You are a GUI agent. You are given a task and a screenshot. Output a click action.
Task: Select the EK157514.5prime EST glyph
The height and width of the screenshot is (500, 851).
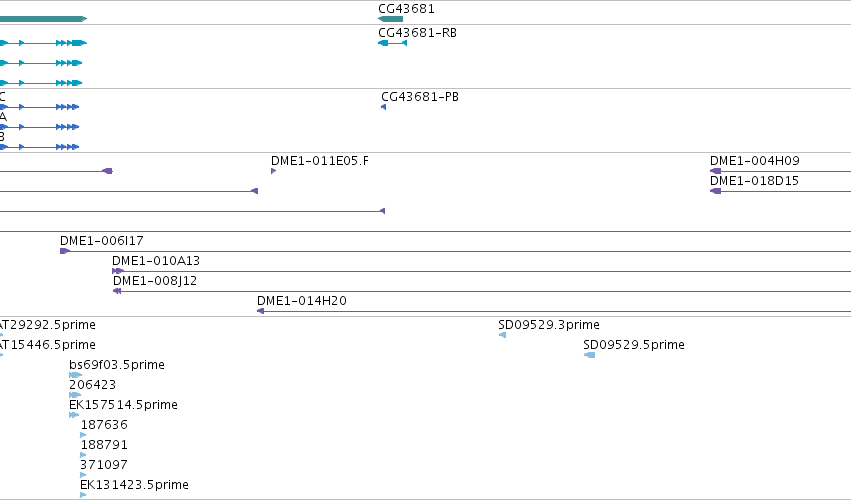74,415
